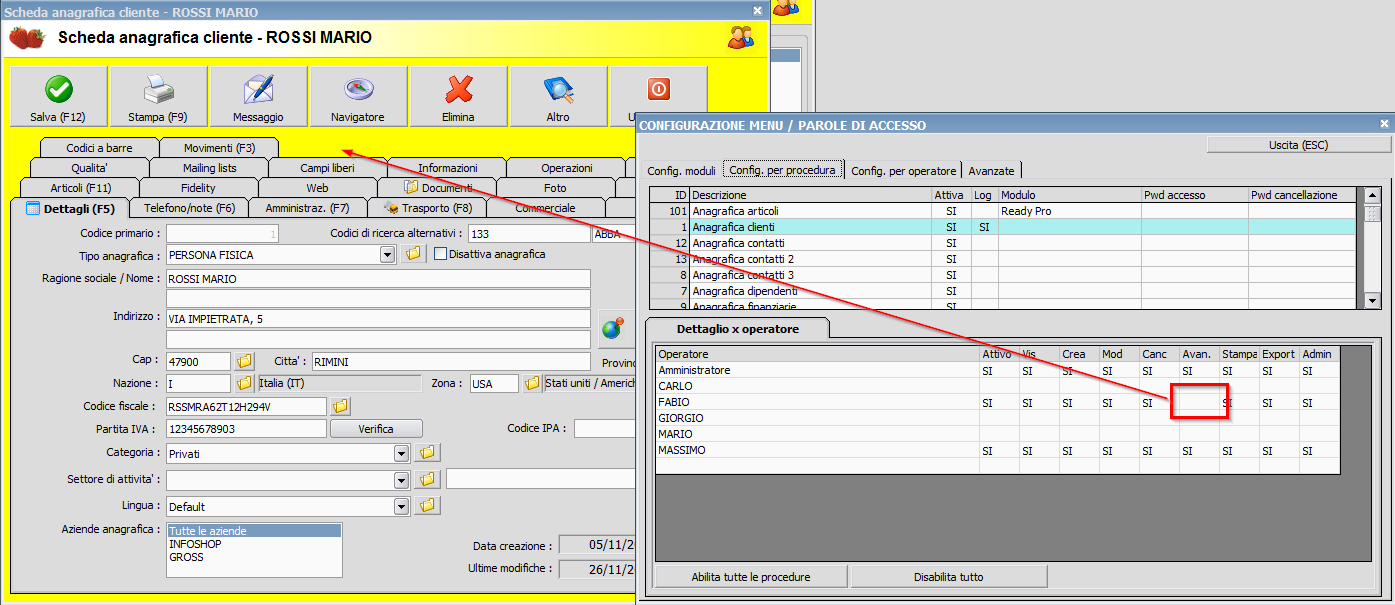The height and width of the screenshot is (605, 1395).
Task: Toggle the Disattiva anagrafica checkbox
Action: [x=440, y=255]
